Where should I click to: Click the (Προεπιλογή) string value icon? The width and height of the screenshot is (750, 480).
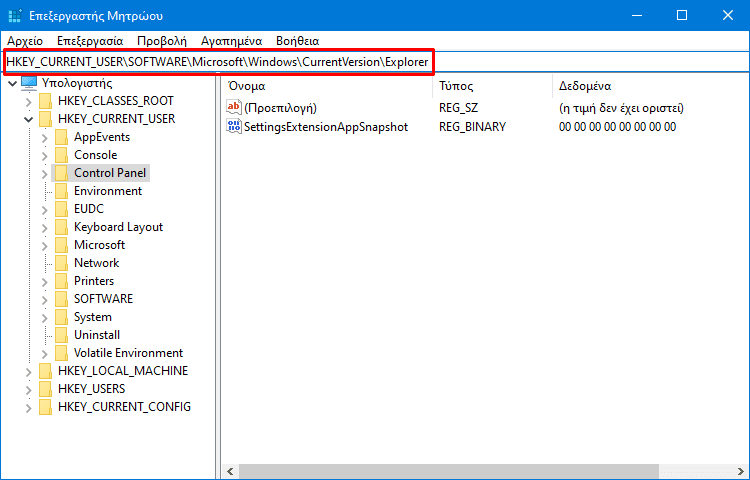tap(234, 107)
